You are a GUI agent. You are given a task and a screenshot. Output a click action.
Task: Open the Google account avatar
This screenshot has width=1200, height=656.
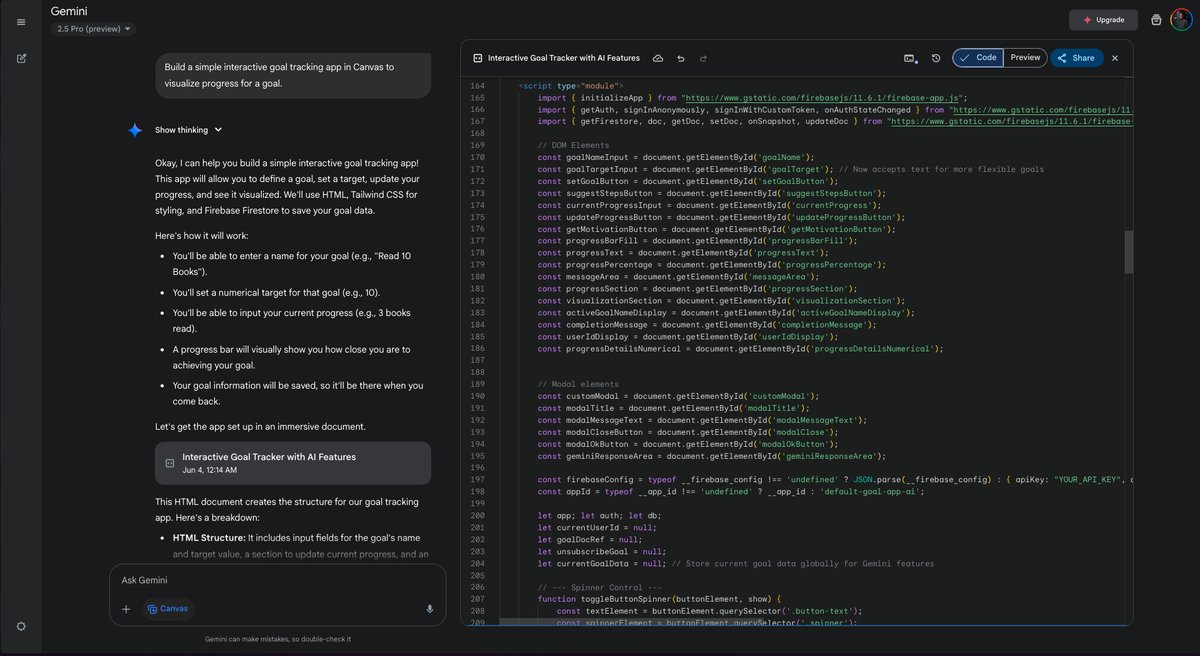pyautogui.click(x=1180, y=20)
